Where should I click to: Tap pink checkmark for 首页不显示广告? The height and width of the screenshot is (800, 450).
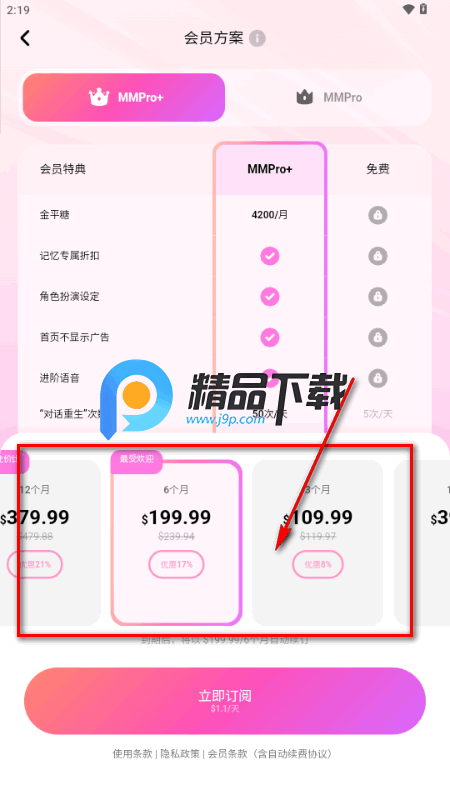270,337
